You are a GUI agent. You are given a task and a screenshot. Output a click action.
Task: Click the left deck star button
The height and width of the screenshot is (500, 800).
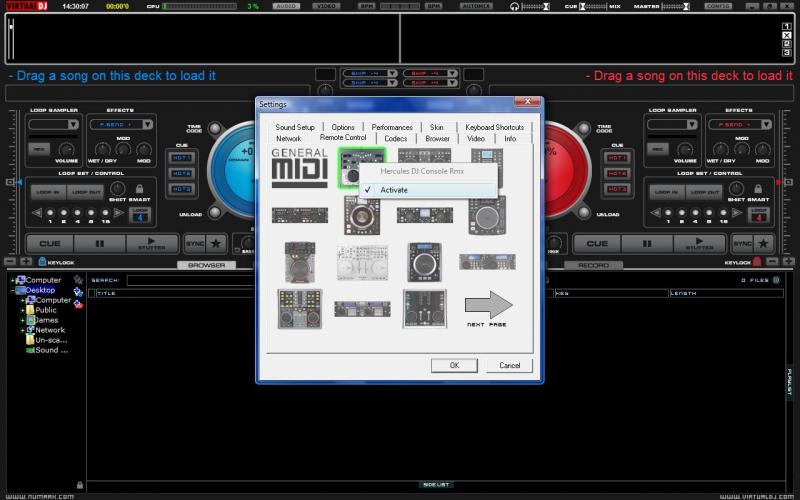pos(216,243)
